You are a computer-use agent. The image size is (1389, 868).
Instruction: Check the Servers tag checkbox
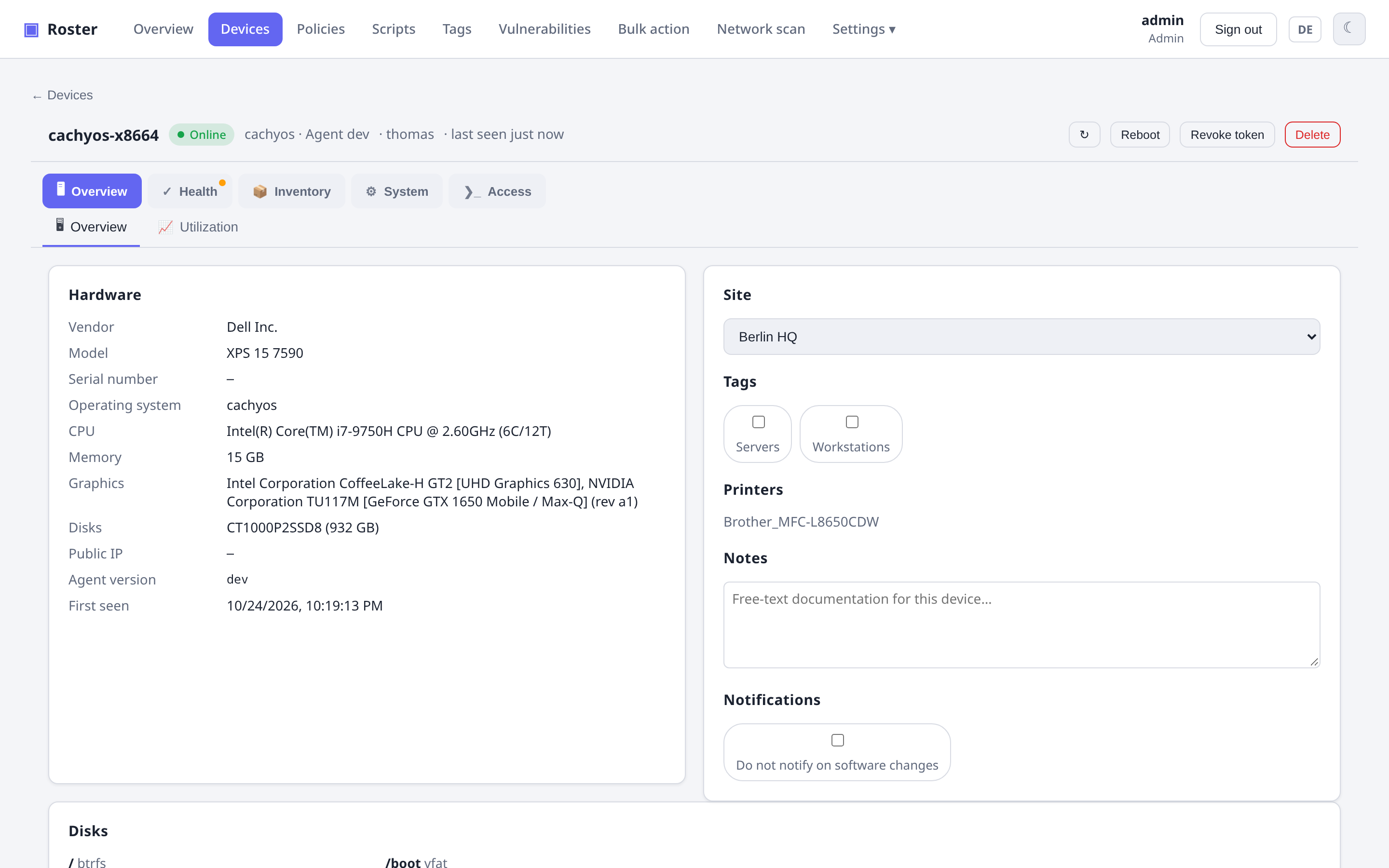coord(758,422)
